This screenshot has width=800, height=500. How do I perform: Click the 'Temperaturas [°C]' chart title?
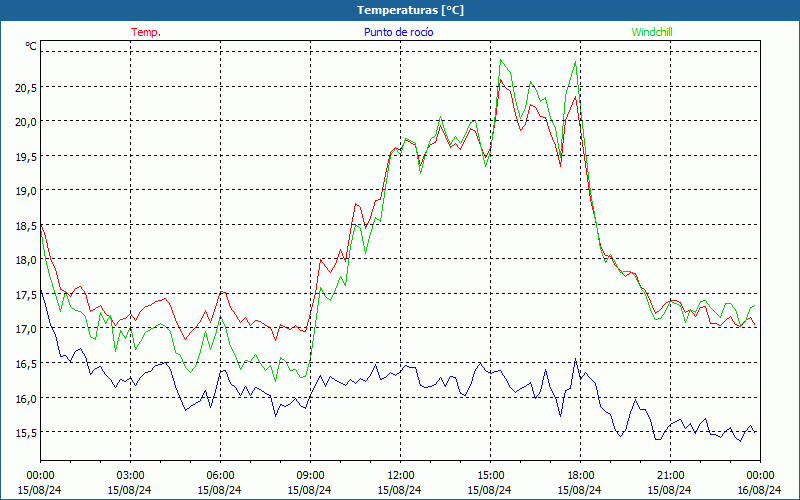click(x=410, y=10)
